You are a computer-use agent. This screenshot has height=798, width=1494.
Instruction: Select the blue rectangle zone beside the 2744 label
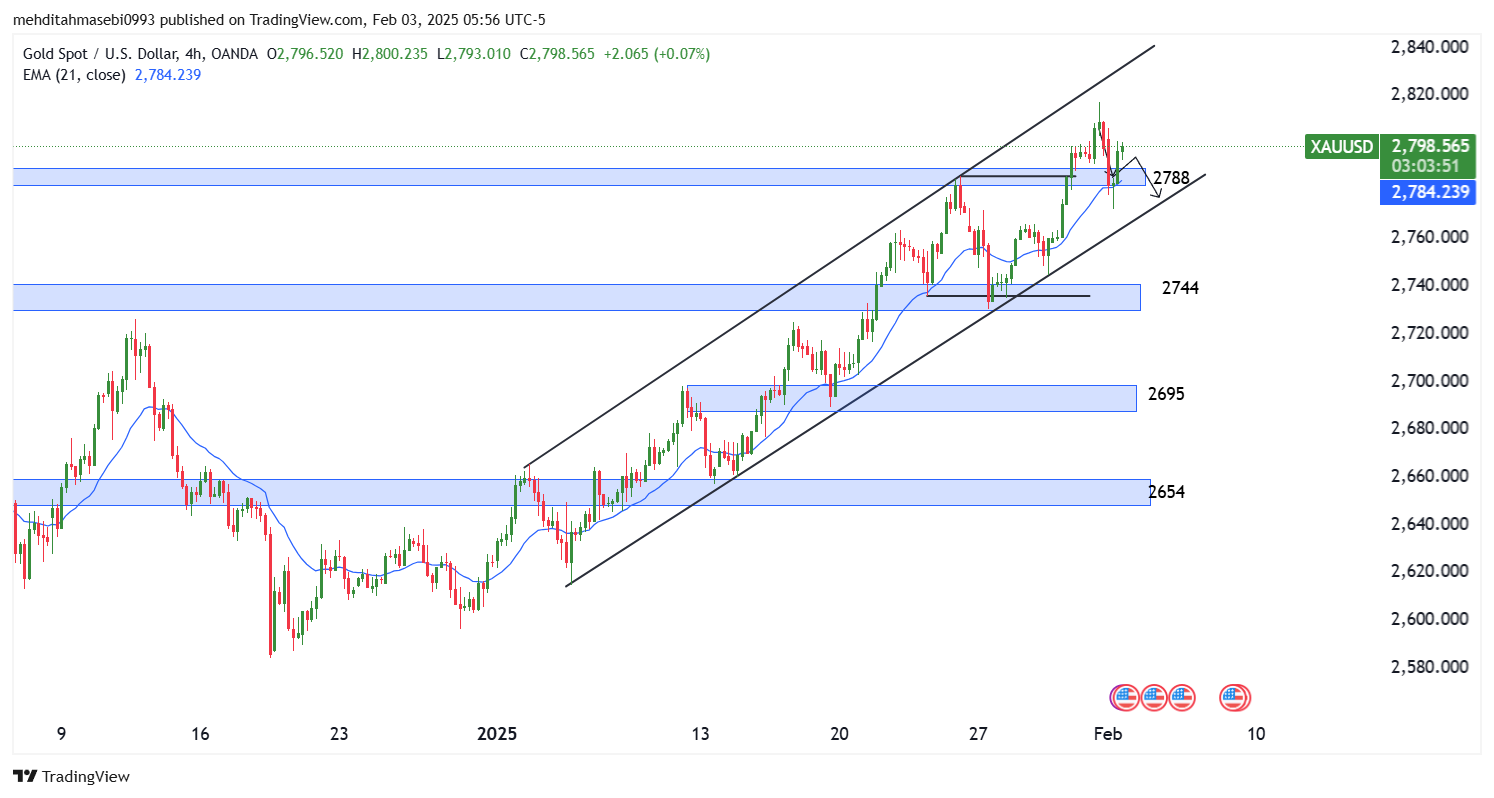(x=577, y=297)
